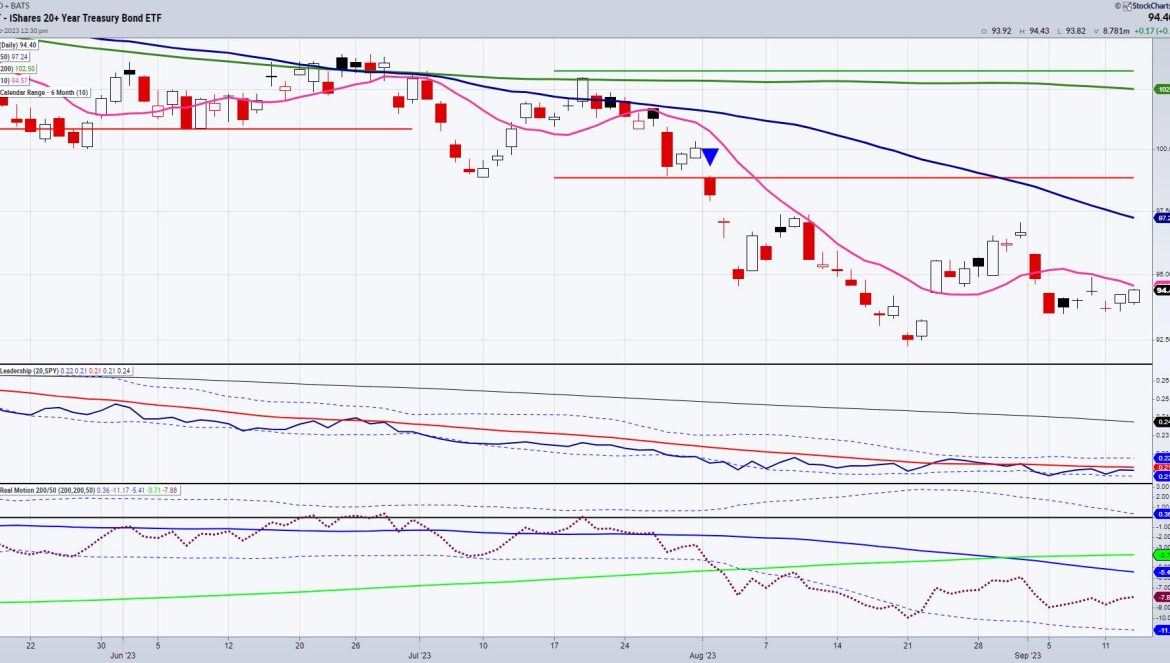Click the iShares 20+ Year Treasury Bond ETF title
Screen dimensions: 1170x663
click(x=85, y=18)
